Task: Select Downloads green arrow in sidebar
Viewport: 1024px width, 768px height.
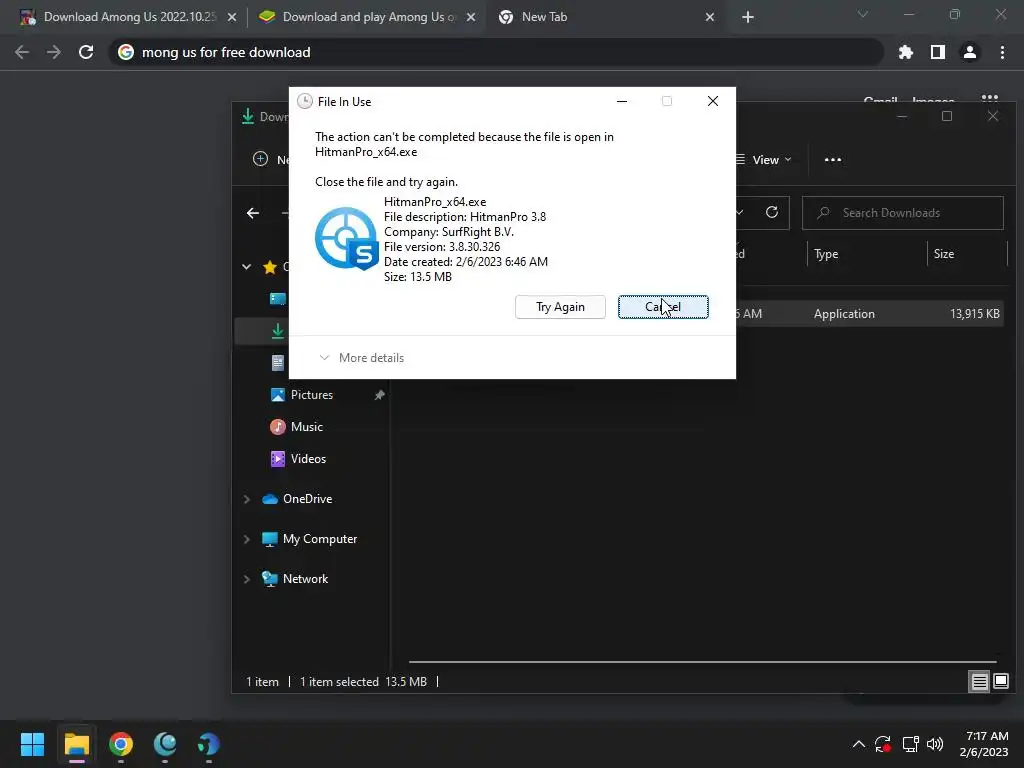Action: [278, 331]
